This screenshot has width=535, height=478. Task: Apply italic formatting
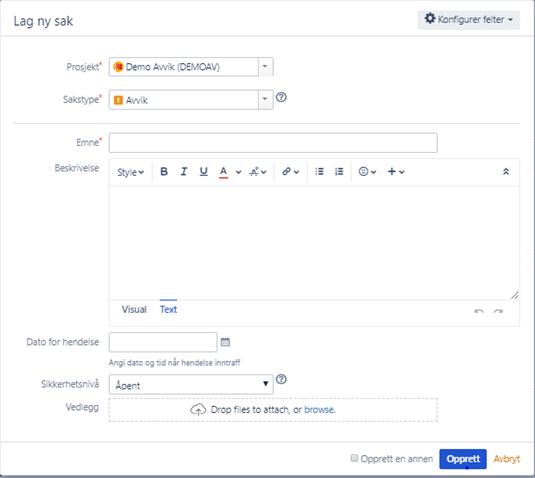click(184, 172)
